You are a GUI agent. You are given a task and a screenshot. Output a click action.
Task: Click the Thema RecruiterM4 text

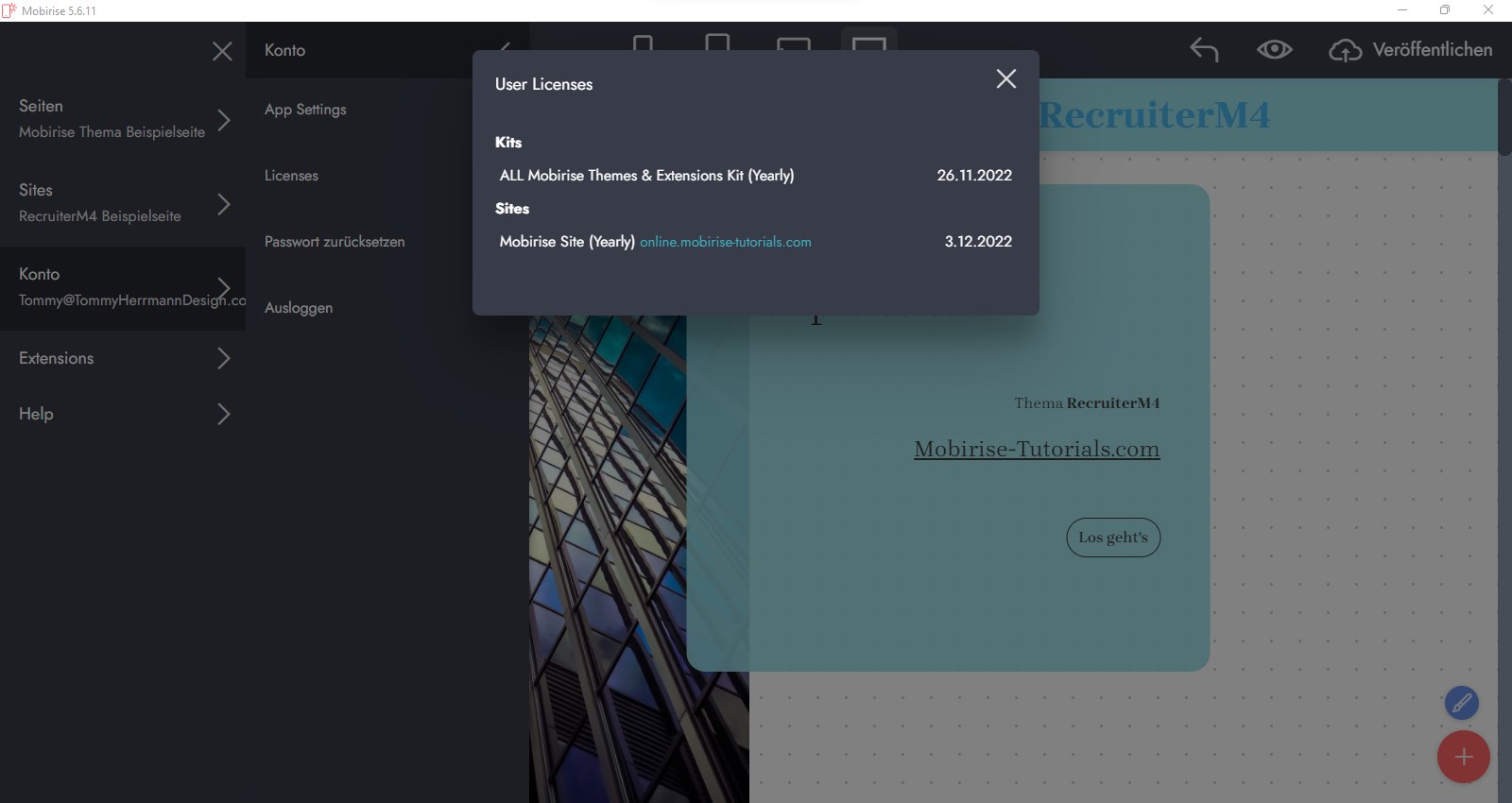[1087, 403]
